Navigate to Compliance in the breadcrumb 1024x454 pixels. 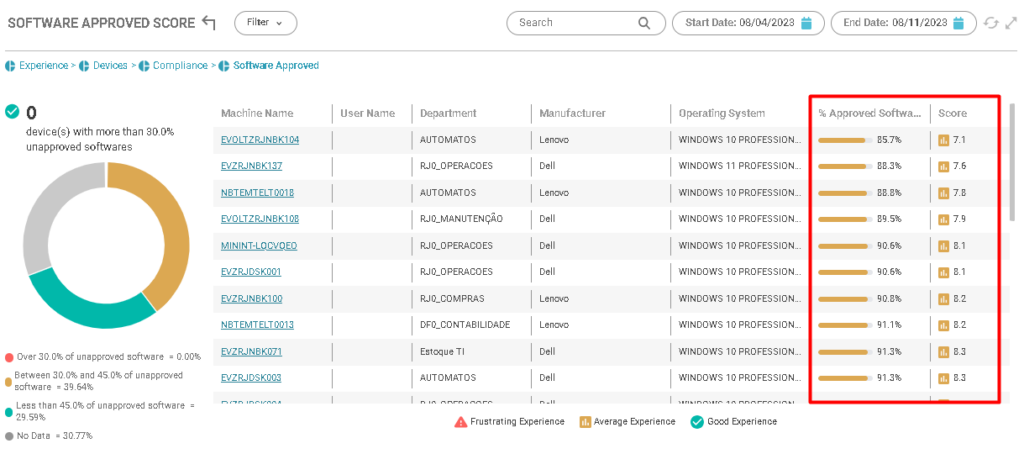point(179,66)
